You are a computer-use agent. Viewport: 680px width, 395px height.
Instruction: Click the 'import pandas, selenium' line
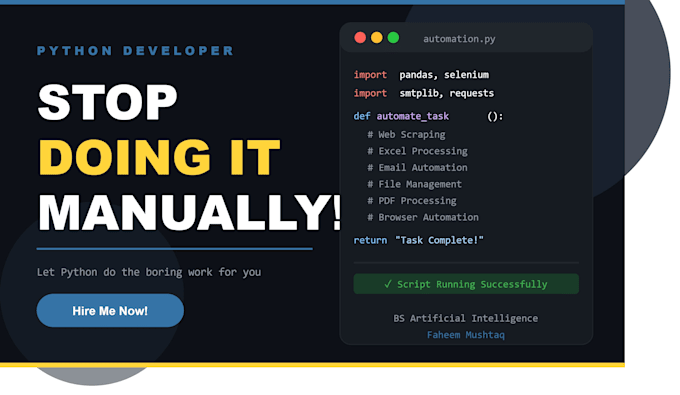pos(421,75)
